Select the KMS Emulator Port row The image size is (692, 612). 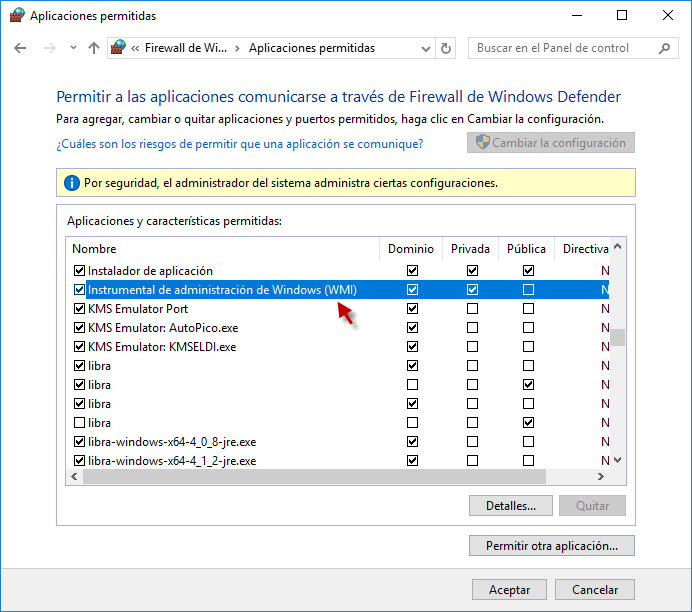[338, 308]
